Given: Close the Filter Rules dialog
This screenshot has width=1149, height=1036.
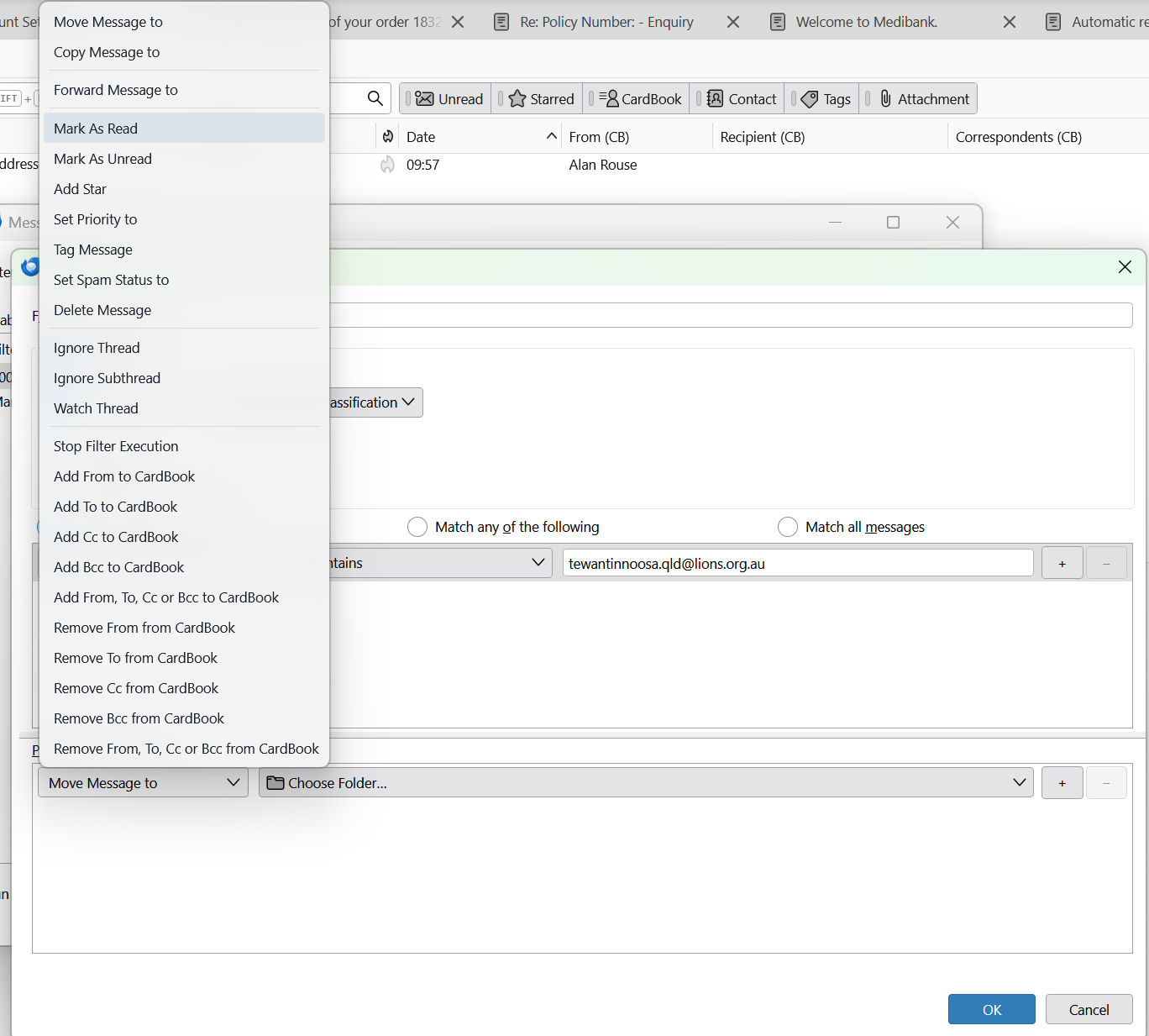Looking at the screenshot, I should 1125,267.
